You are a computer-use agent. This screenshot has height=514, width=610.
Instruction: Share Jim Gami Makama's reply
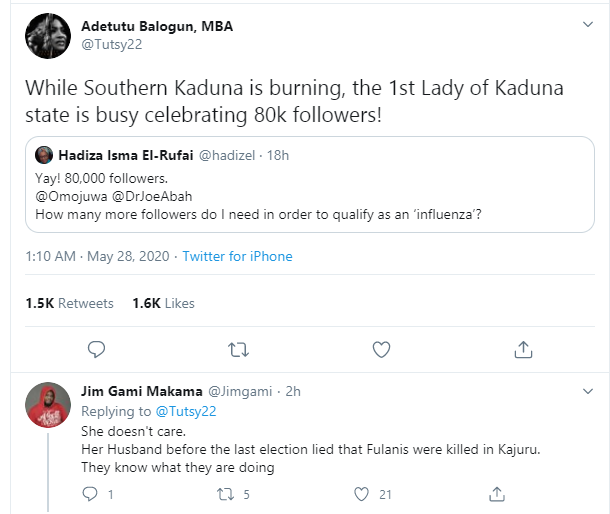click(x=497, y=493)
